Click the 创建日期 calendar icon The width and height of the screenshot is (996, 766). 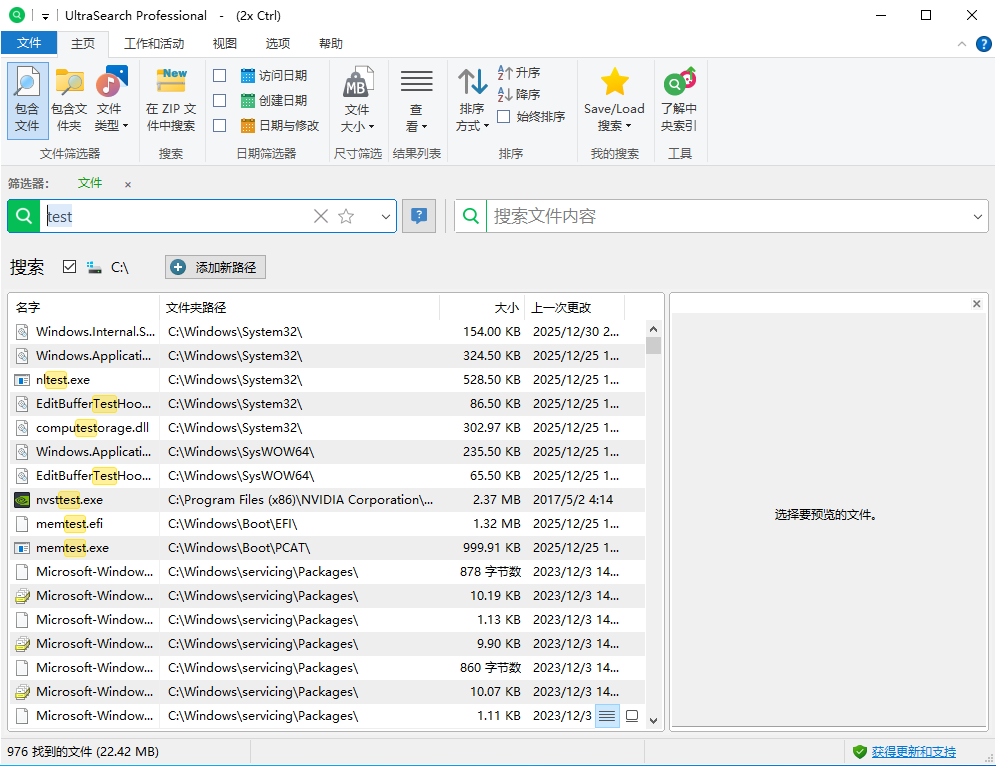[248, 100]
